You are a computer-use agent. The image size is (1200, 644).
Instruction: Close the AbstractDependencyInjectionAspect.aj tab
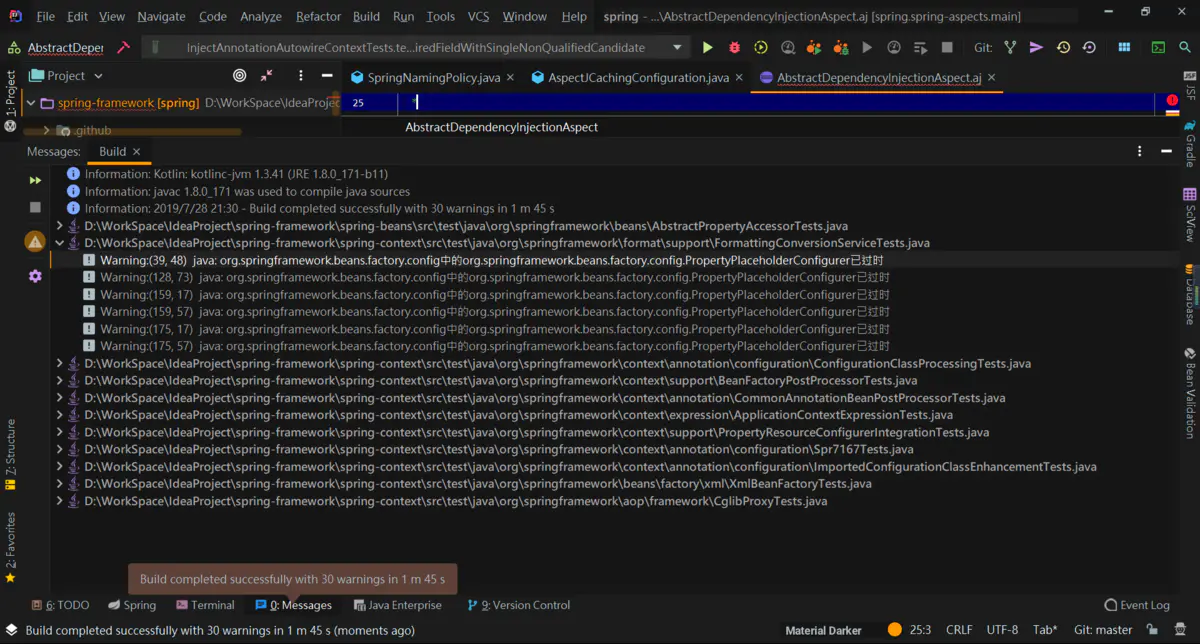coord(992,77)
